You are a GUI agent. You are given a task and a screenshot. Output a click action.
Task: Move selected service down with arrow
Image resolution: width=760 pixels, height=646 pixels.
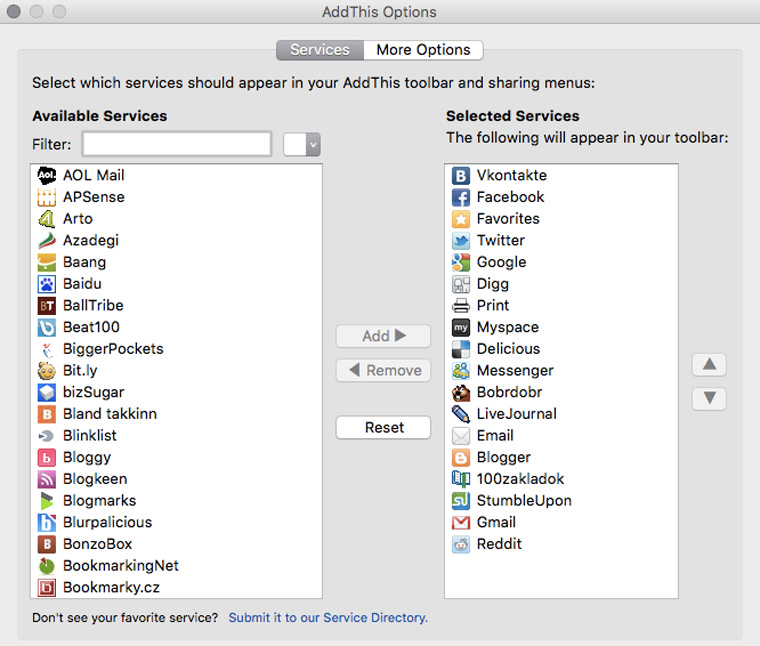click(x=709, y=399)
